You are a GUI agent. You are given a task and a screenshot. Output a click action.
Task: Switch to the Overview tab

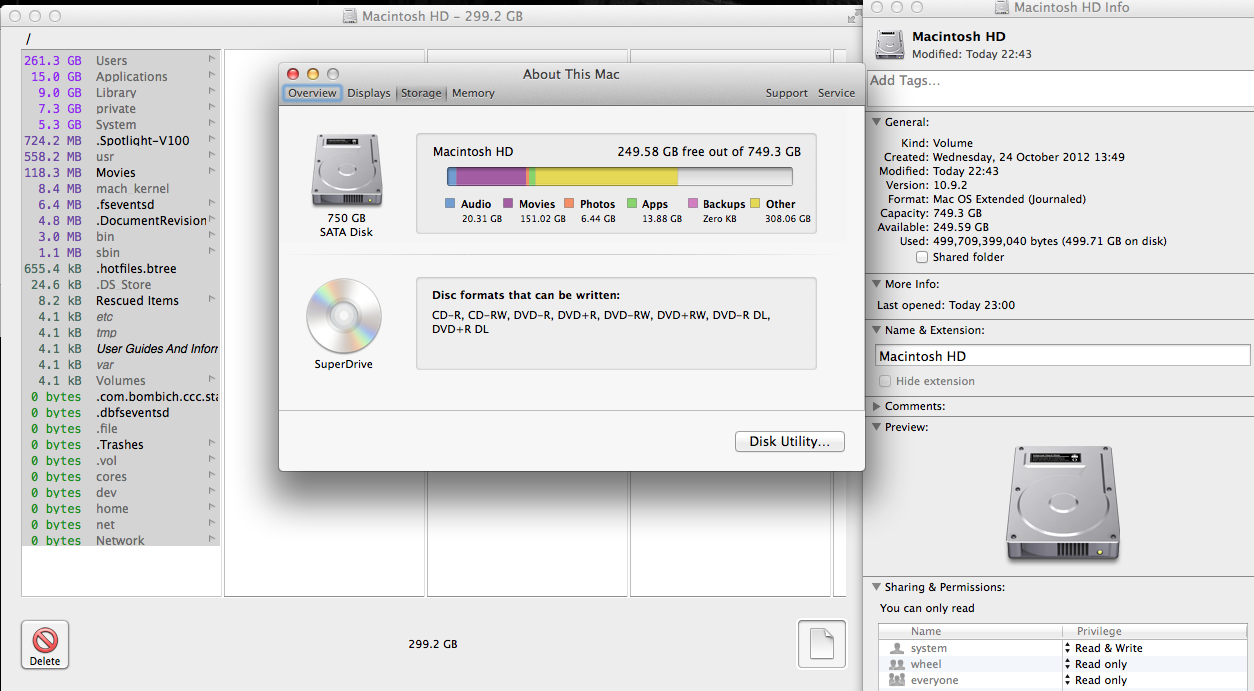[312, 93]
